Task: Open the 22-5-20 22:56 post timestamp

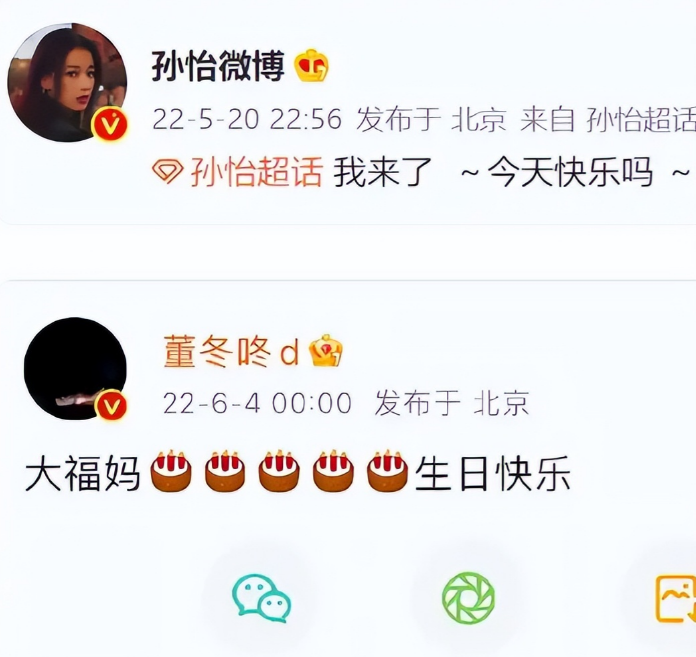Action: point(247,119)
